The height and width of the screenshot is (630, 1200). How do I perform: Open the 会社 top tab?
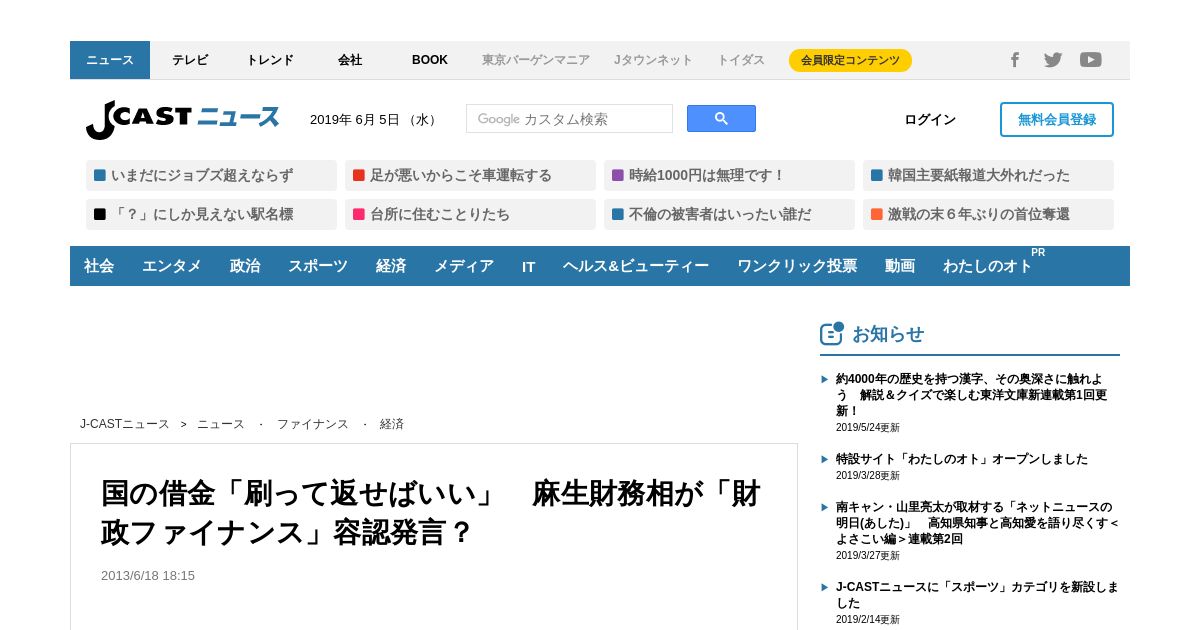tap(350, 60)
